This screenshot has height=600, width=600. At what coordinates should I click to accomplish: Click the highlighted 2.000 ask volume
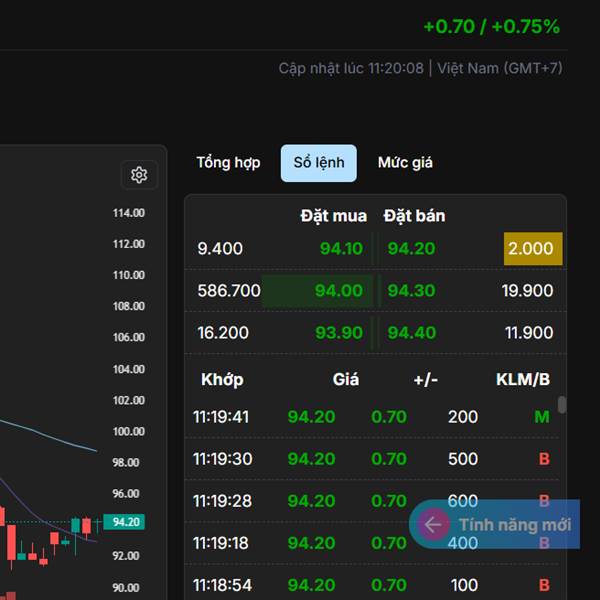pos(533,249)
